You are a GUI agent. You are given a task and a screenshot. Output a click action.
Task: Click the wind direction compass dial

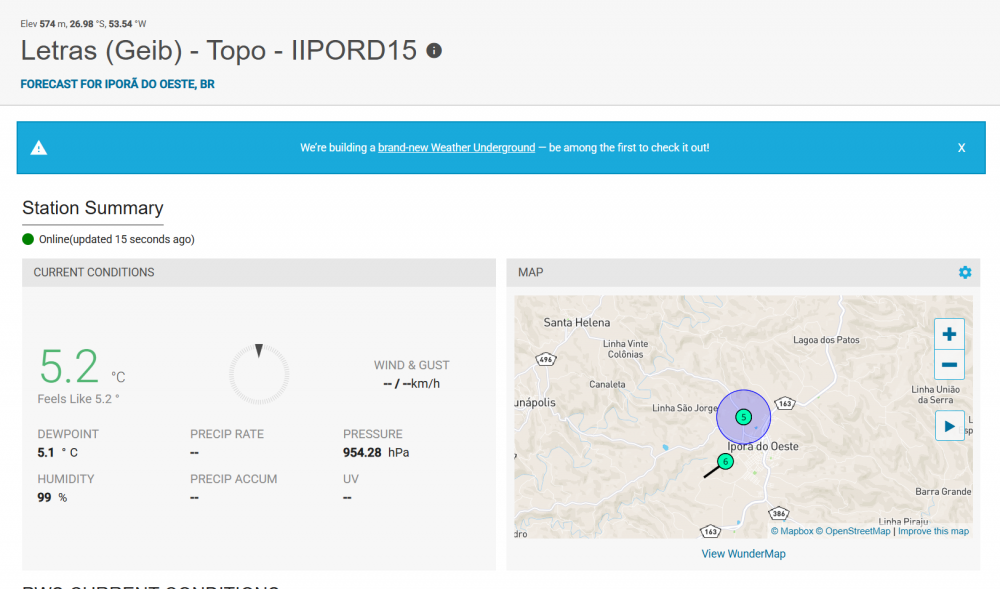pos(258,374)
